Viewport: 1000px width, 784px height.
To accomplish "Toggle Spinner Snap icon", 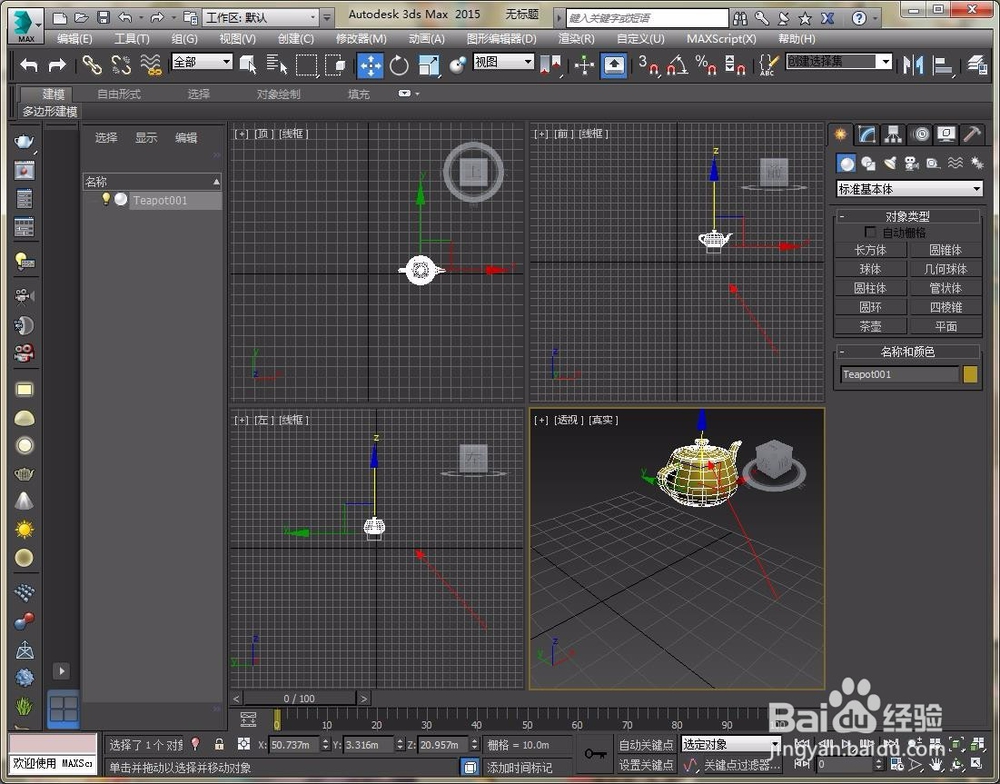I will [x=735, y=65].
